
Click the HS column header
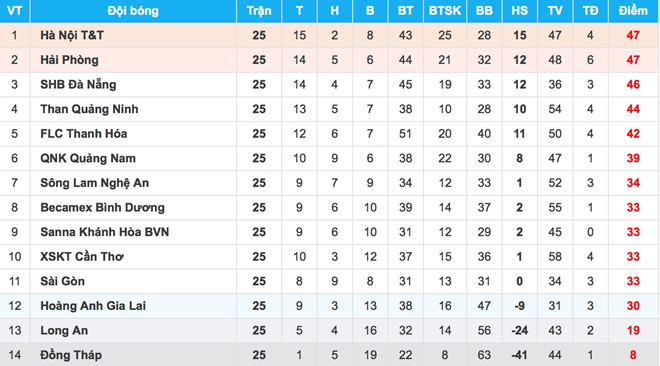519,11
